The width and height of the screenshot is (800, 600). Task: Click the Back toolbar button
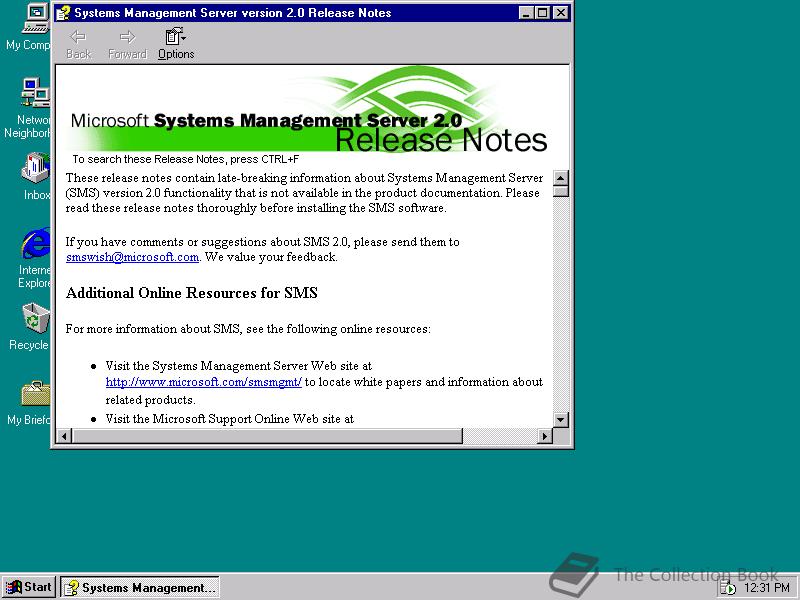tap(79, 44)
